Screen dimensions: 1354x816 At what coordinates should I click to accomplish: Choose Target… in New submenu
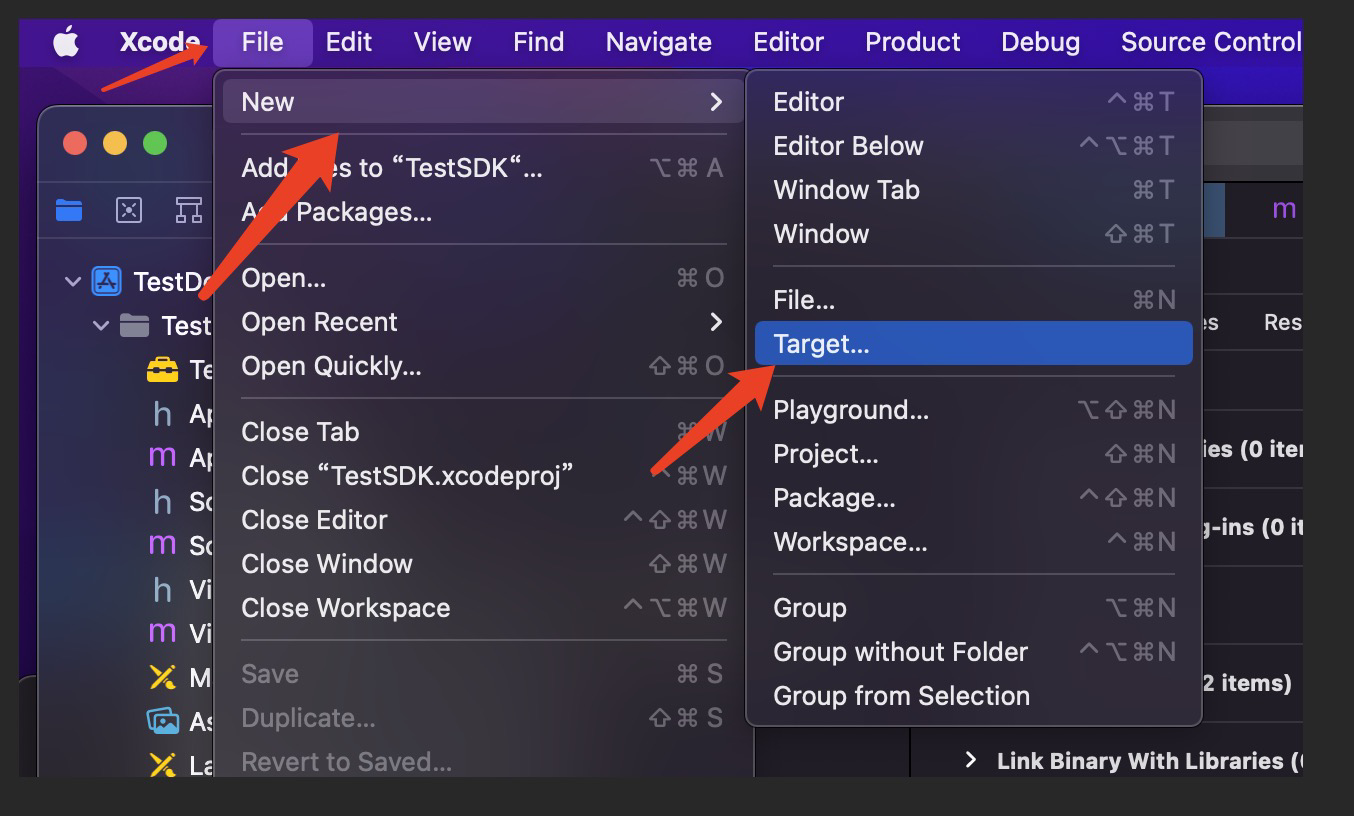974,344
